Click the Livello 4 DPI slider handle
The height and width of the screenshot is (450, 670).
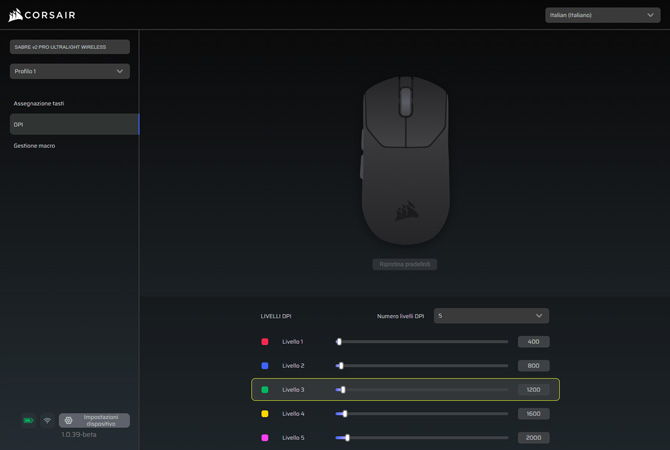[345, 414]
